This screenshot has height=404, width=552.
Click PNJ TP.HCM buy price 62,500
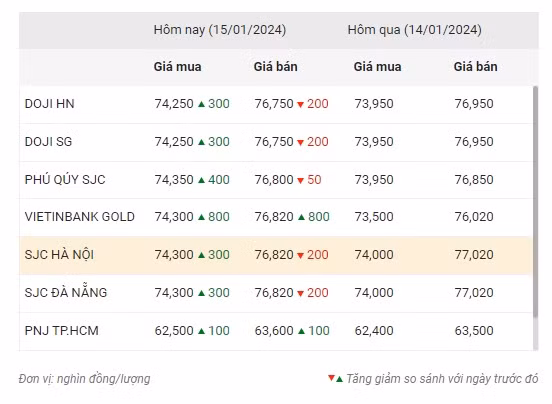(174, 331)
